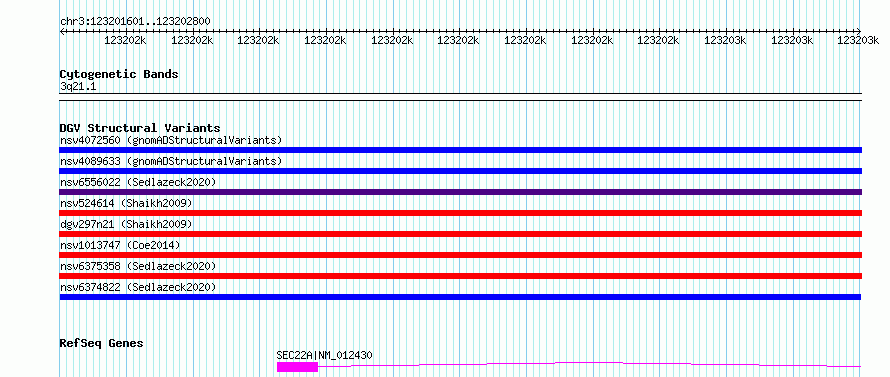Viewport: 890px width, 377px height.
Task: Click the last ruler label 123203k
Action: point(858,41)
